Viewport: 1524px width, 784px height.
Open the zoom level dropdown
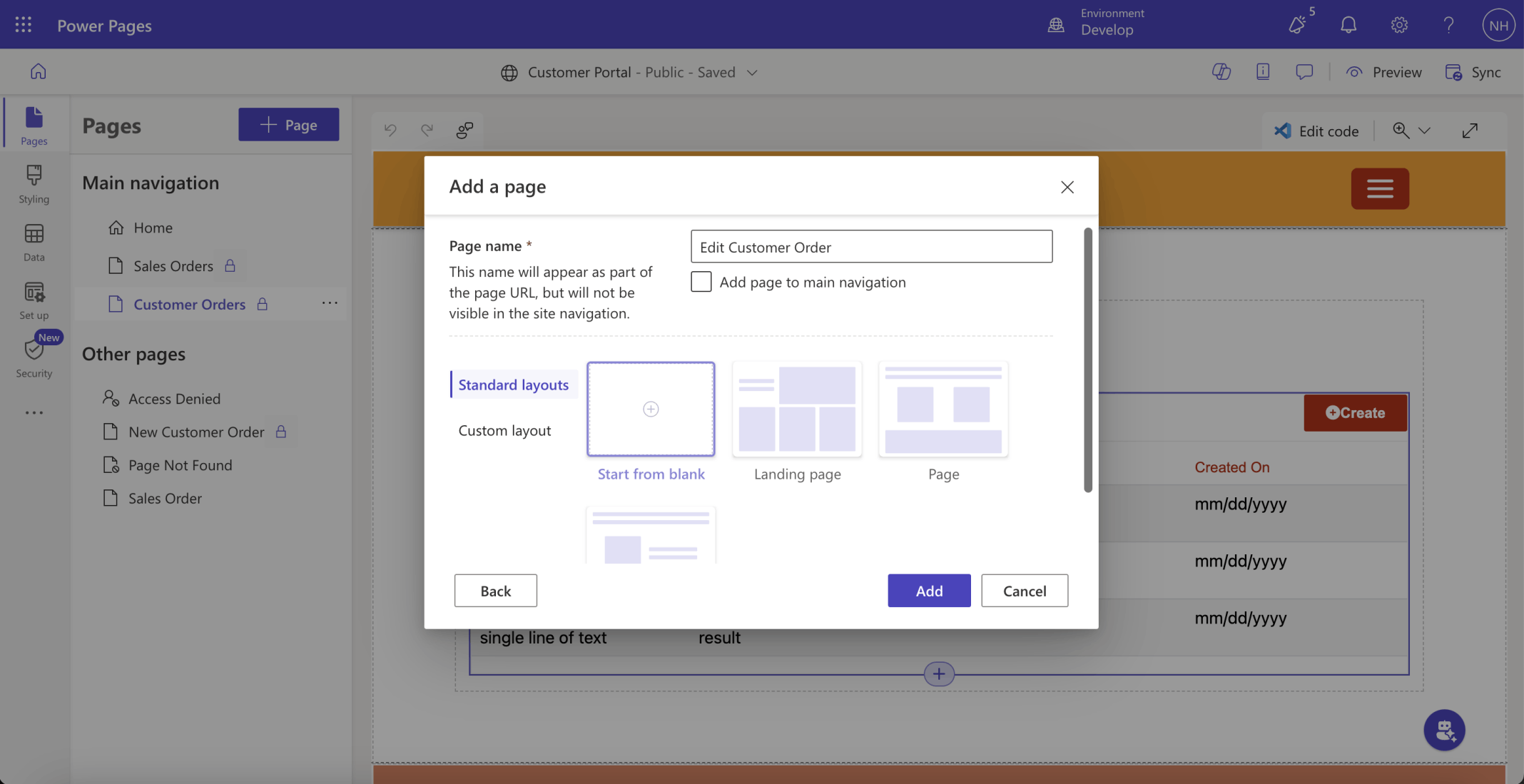[1424, 131]
